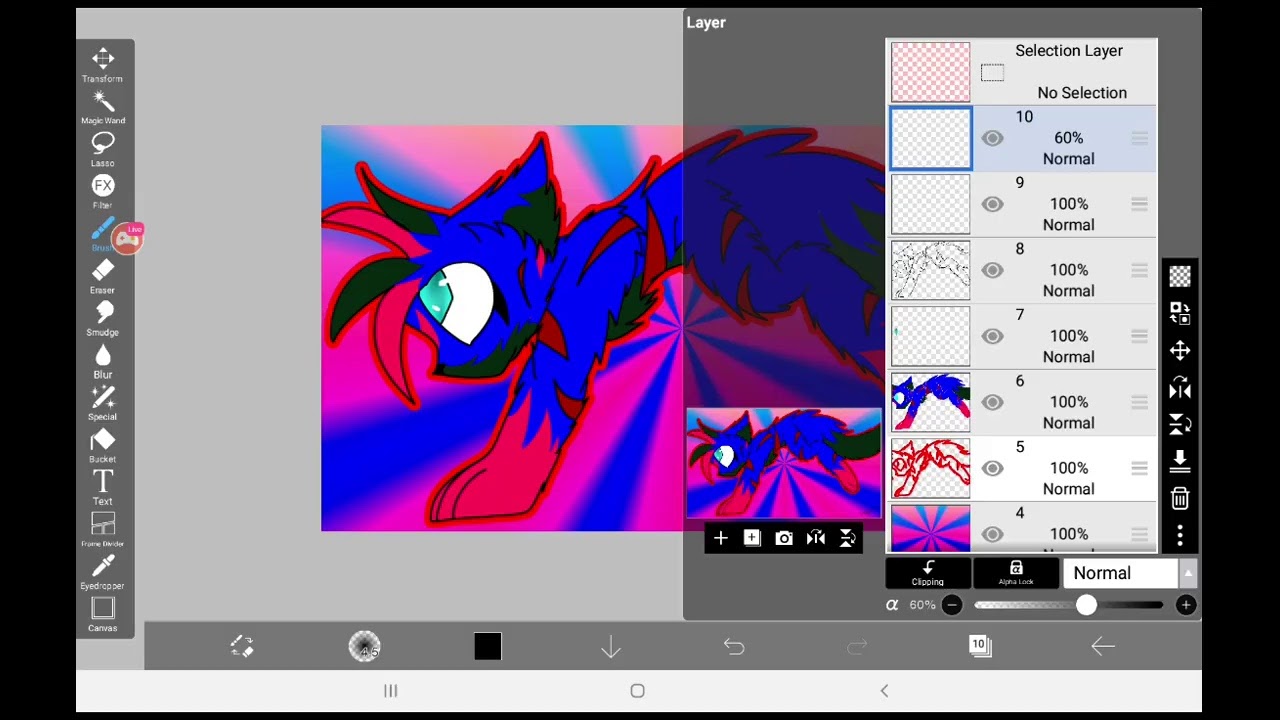The image size is (1280, 720).
Task: Open the brush size preview
Action: (x=365, y=646)
